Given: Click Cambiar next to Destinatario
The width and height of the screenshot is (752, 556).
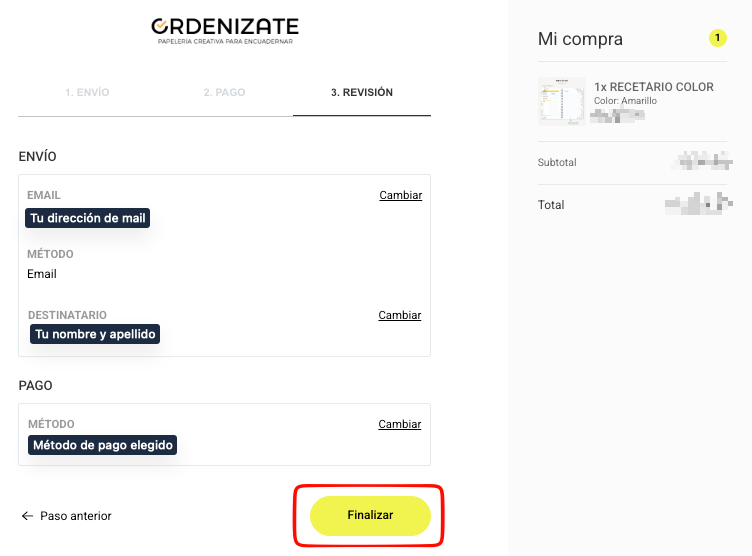Looking at the screenshot, I should click(399, 315).
